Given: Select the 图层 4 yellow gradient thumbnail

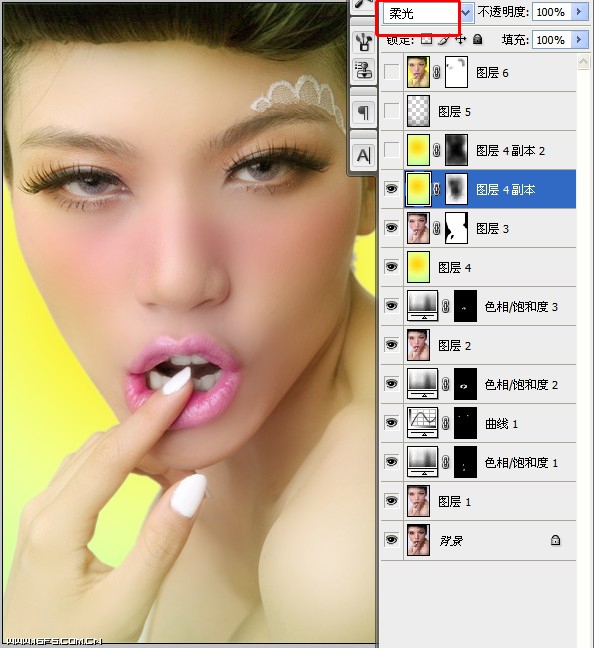Looking at the screenshot, I should click(x=418, y=267).
